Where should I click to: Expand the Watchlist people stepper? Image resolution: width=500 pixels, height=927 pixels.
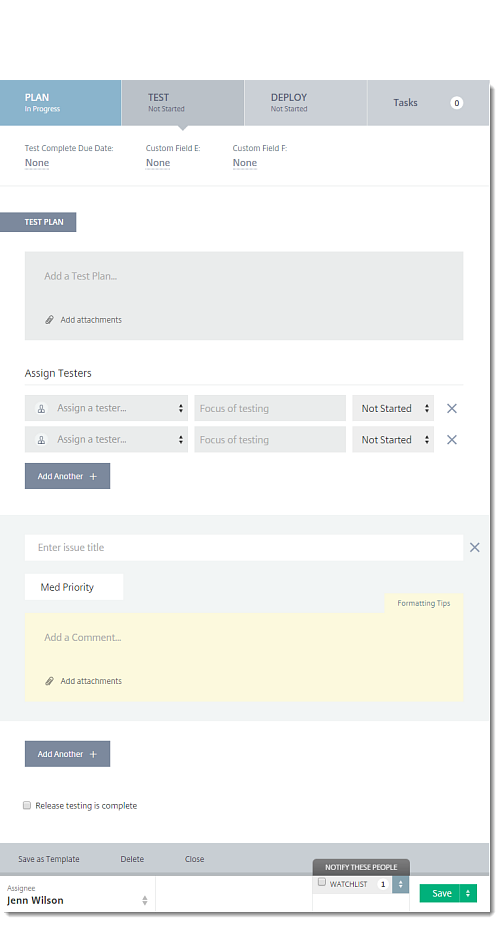point(400,884)
